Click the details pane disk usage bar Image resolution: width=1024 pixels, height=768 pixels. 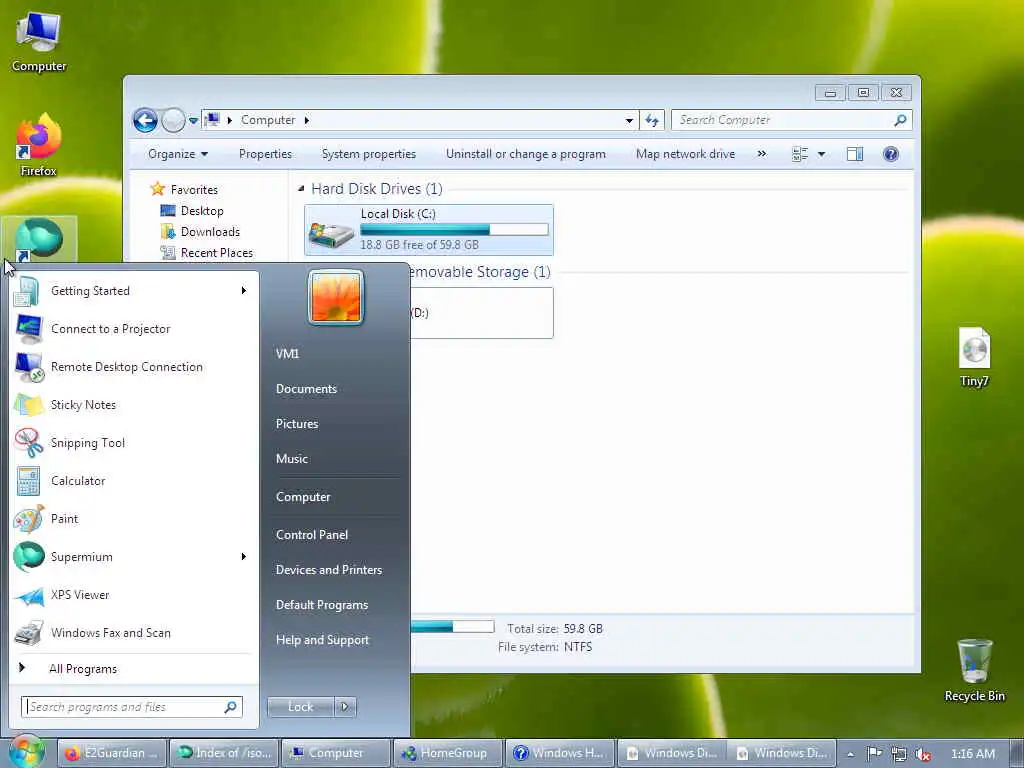(452, 626)
